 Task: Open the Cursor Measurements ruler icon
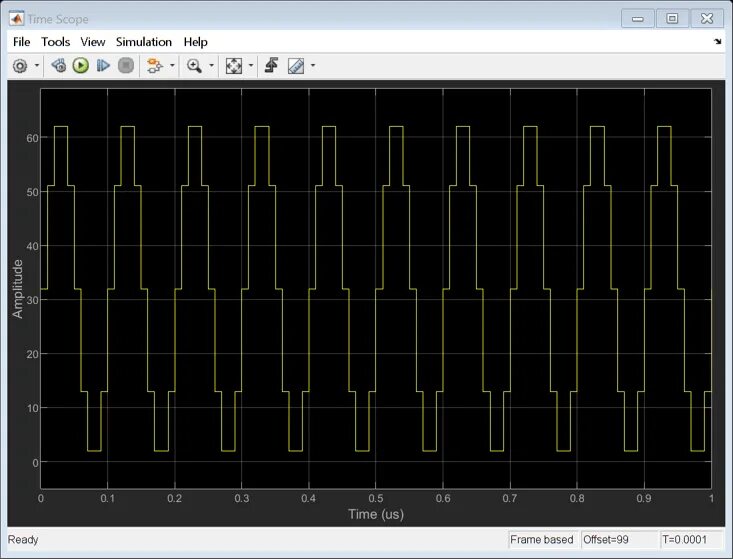296,66
